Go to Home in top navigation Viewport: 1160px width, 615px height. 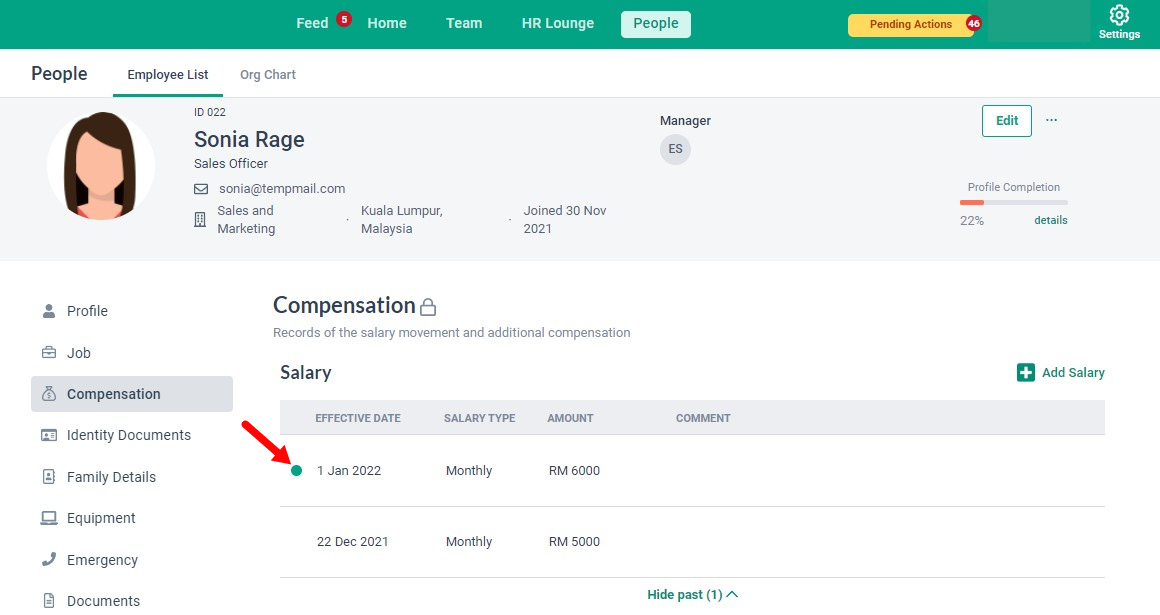[387, 23]
